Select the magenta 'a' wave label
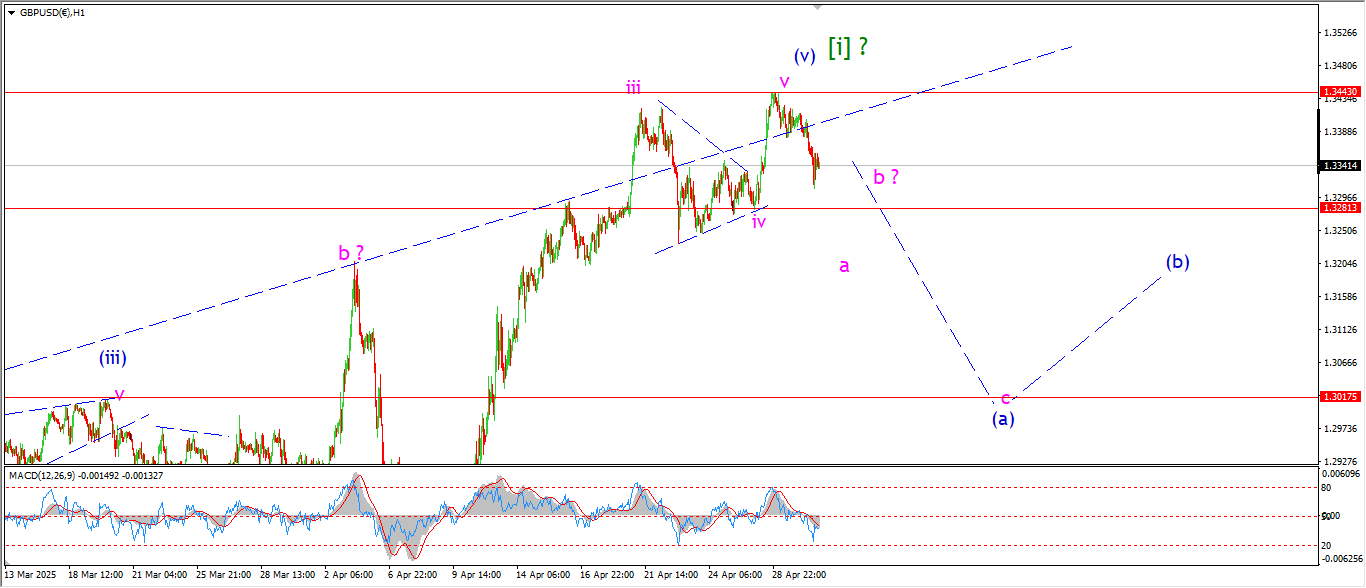1366x588 pixels. coord(844,266)
